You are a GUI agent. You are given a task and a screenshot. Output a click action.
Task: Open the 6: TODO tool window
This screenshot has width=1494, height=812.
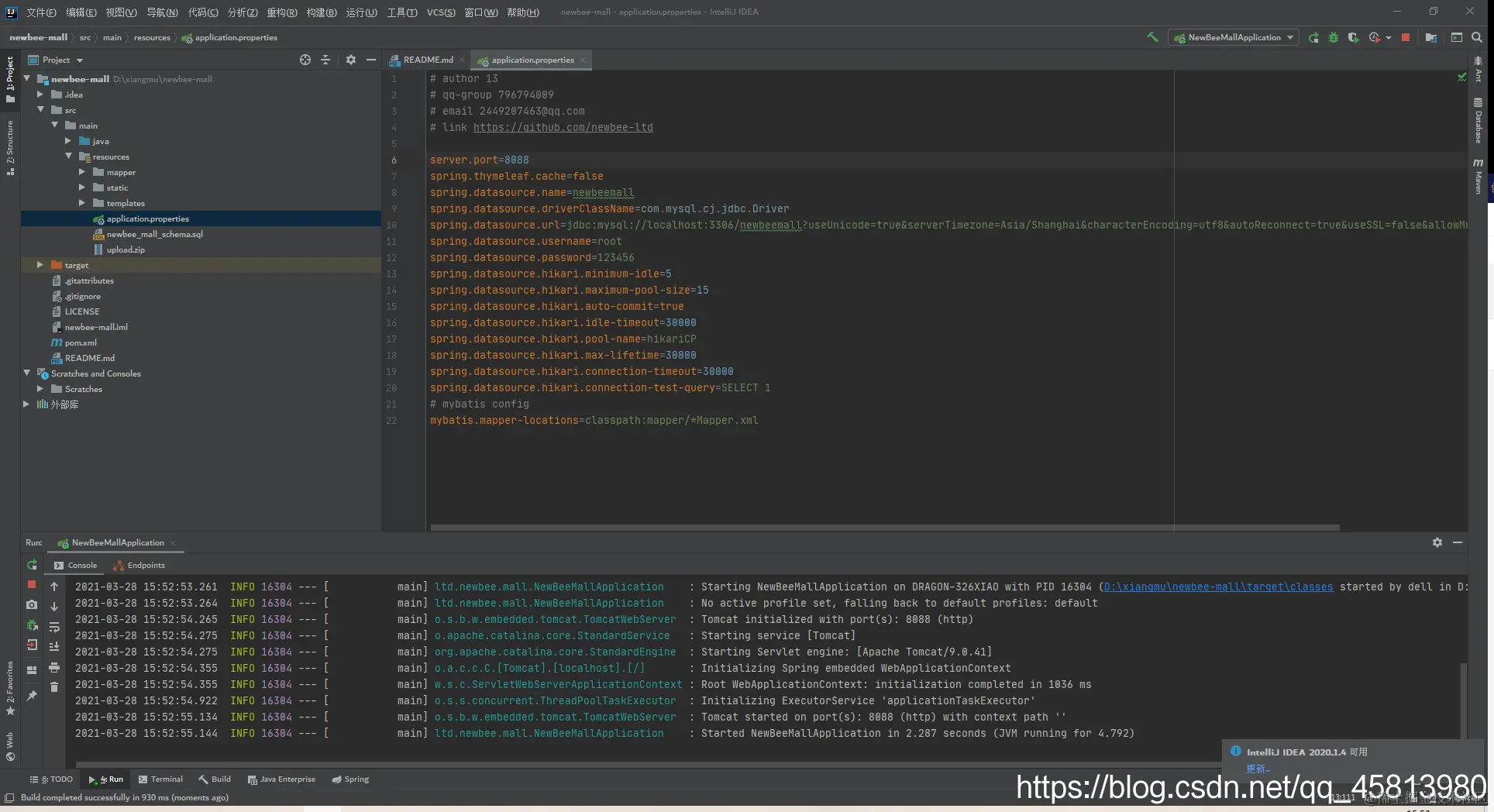pos(51,779)
